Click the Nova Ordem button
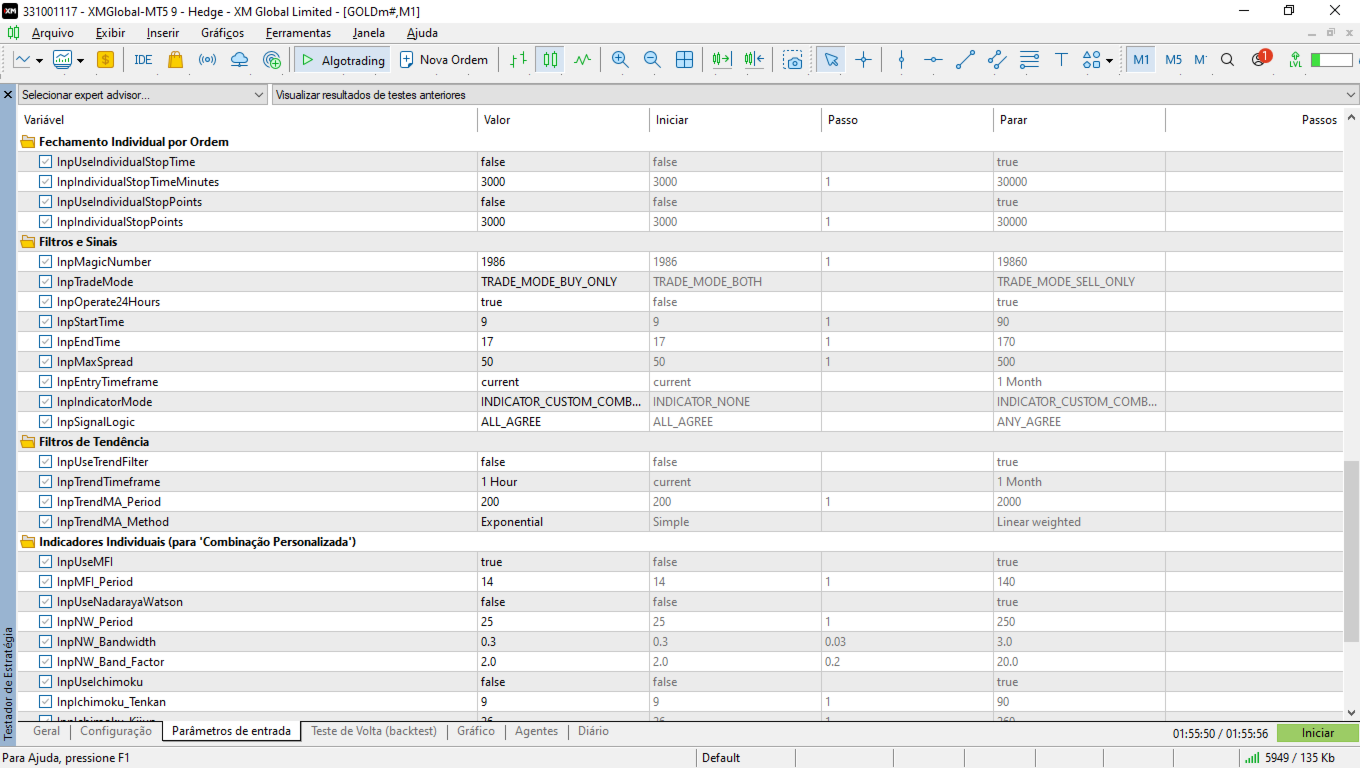Screen dimensions: 1360x768 [444, 60]
